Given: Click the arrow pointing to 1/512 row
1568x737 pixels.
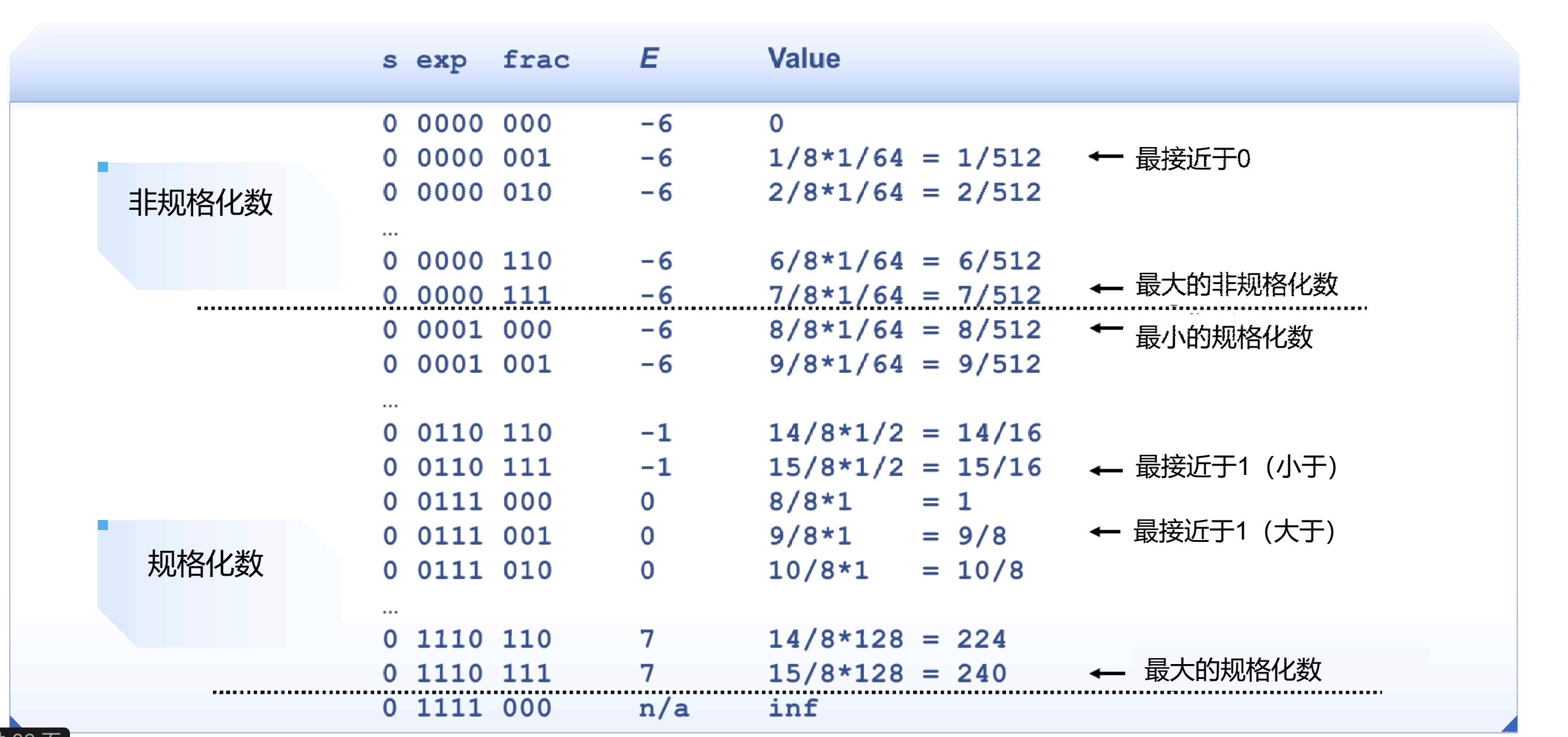Looking at the screenshot, I should click(x=1105, y=157).
